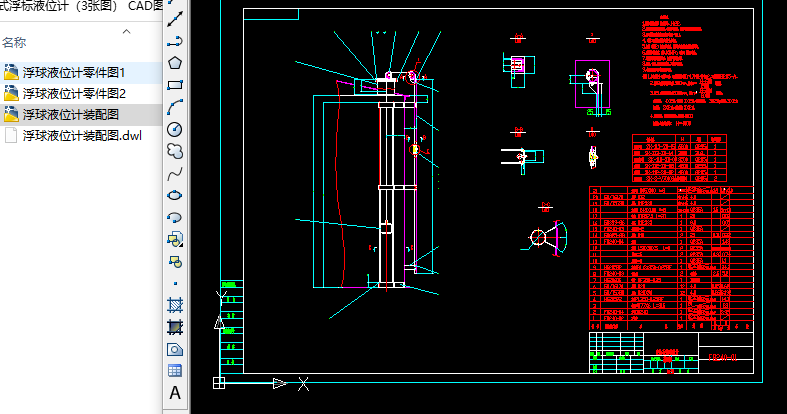787x414 pixels.
Task: Apply the Gradient fill tool
Action: point(175,327)
